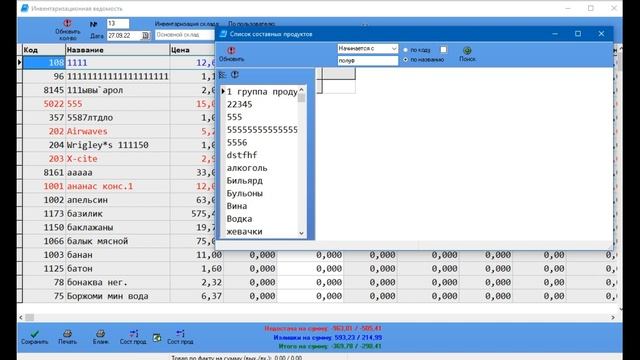Select group '22345' in list
Screen dimensions: 640x360
[240, 104]
